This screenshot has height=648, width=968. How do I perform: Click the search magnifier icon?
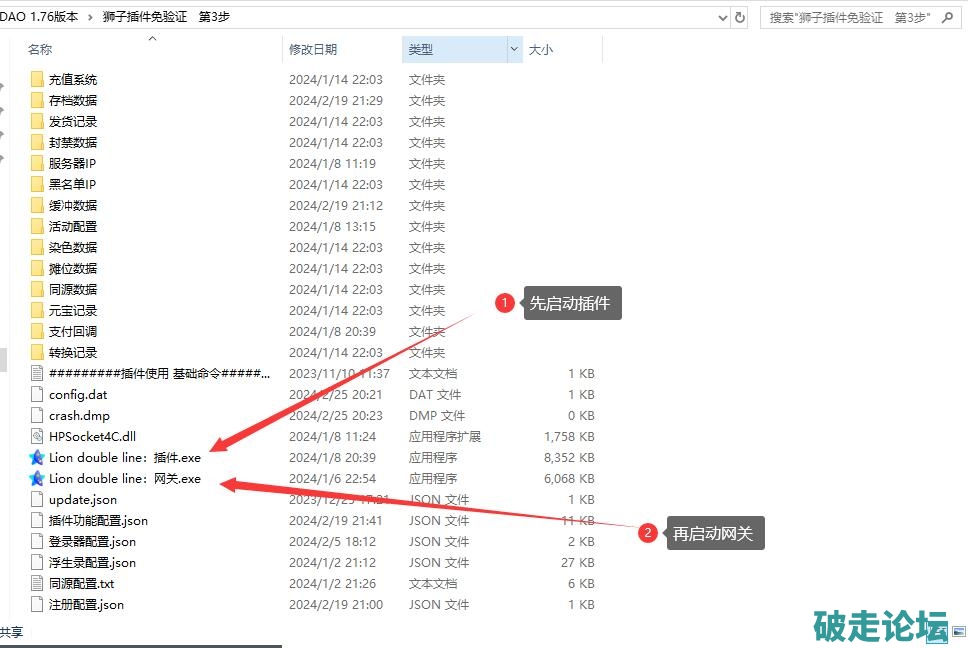tap(945, 18)
